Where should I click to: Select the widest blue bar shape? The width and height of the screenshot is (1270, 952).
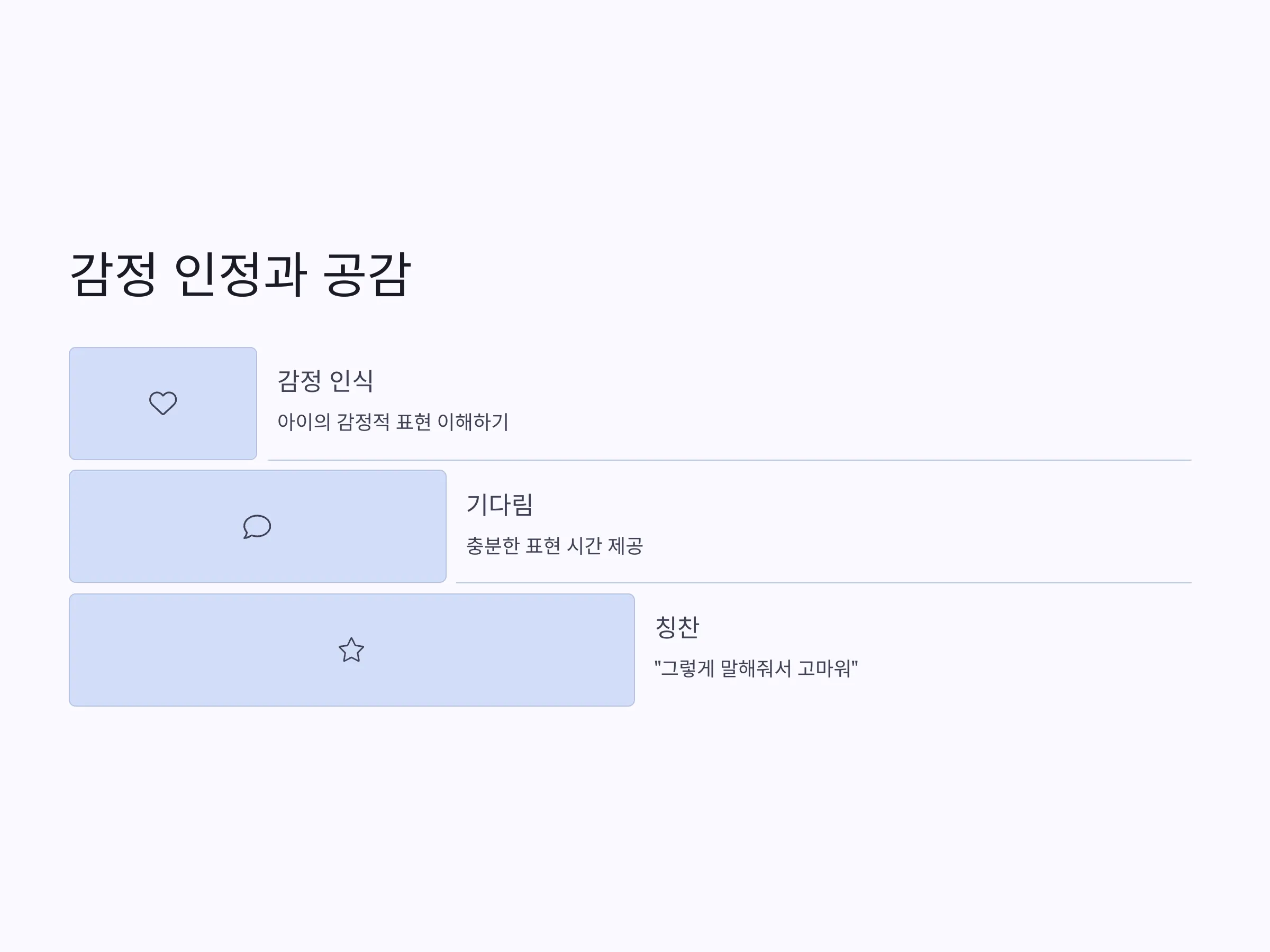point(352,649)
